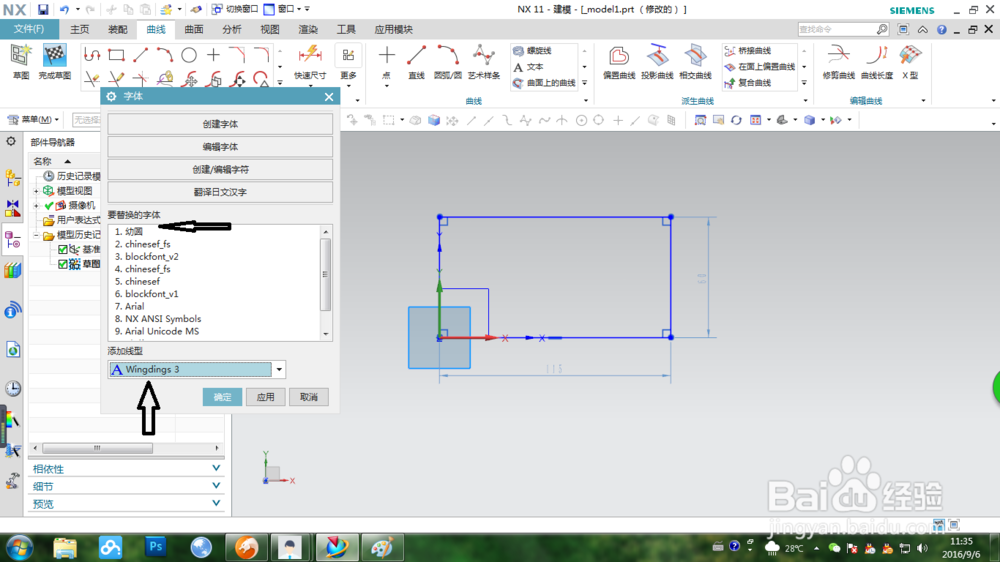Click the 文本 text tool

pyautogui.click(x=529, y=67)
